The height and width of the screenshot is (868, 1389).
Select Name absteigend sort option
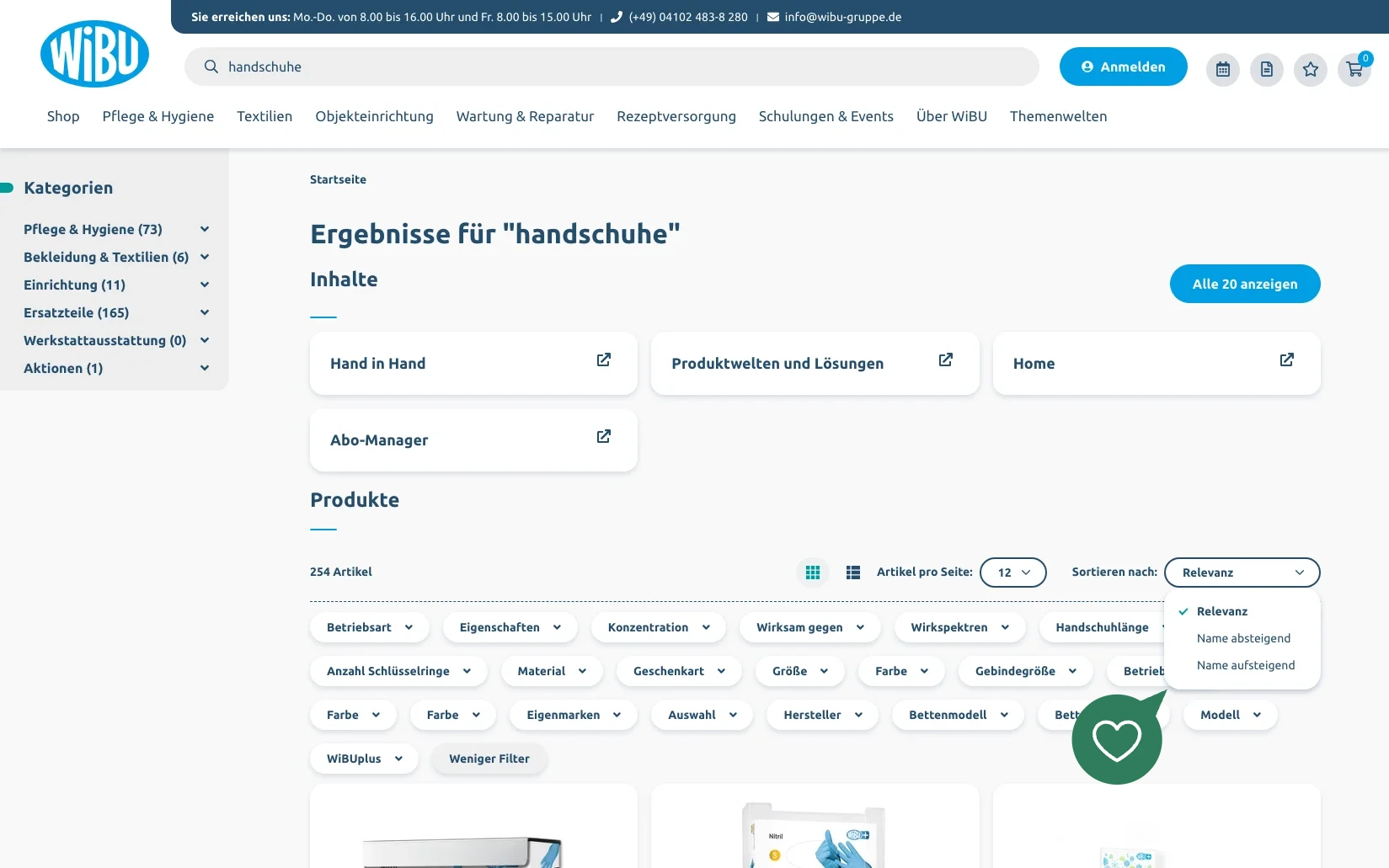(x=1243, y=638)
